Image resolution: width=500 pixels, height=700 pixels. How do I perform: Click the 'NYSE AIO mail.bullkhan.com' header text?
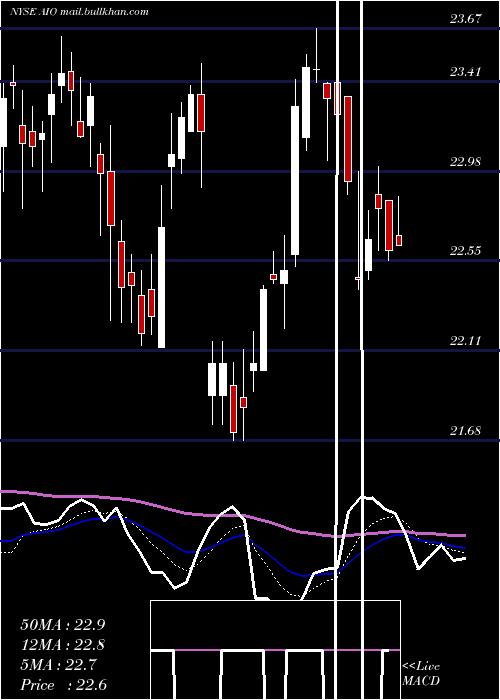[79, 12]
